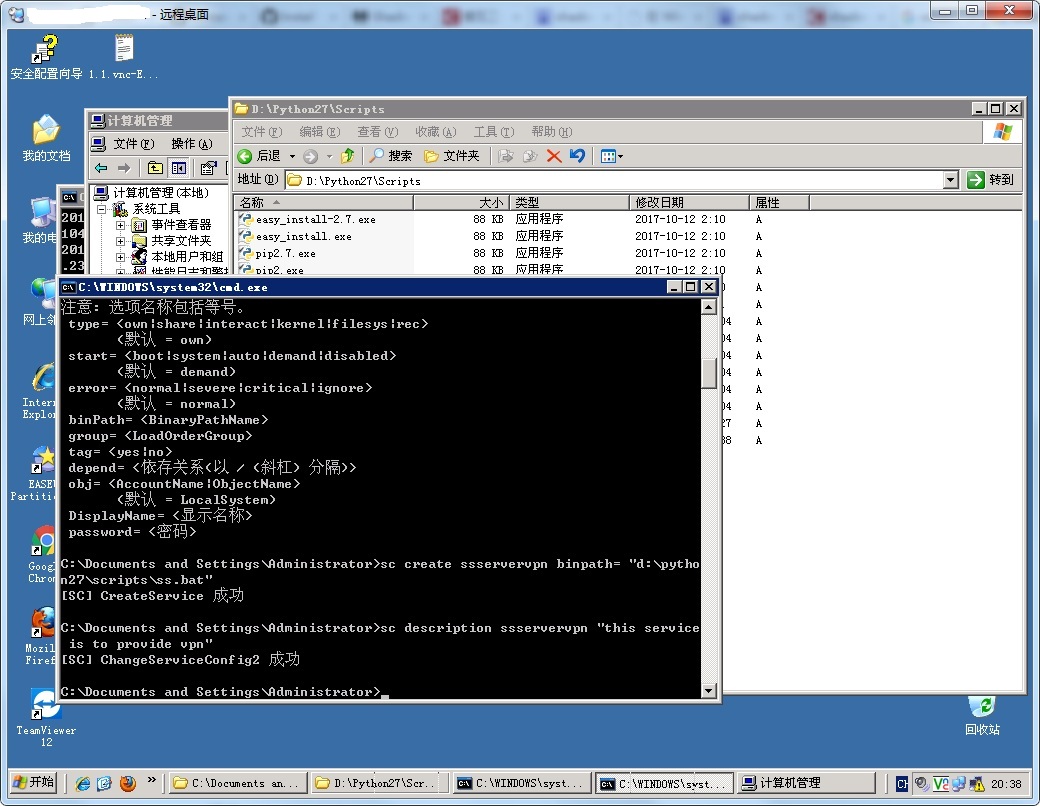1040x806 pixels.
Task: Click the back arrow in 计算机管理 toolbar
Action: tap(101, 168)
